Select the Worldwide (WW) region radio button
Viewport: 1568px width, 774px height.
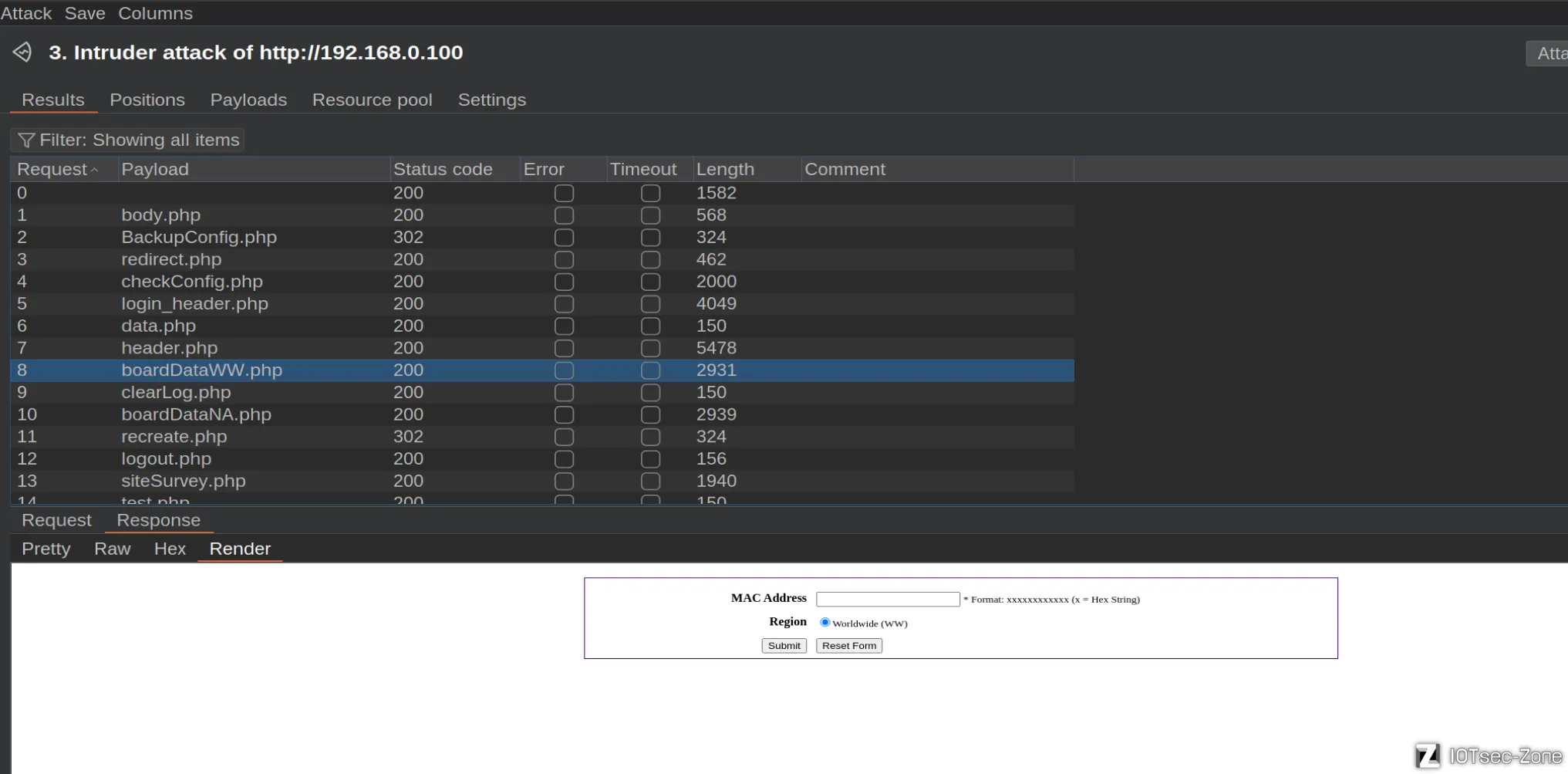point(824,623)
